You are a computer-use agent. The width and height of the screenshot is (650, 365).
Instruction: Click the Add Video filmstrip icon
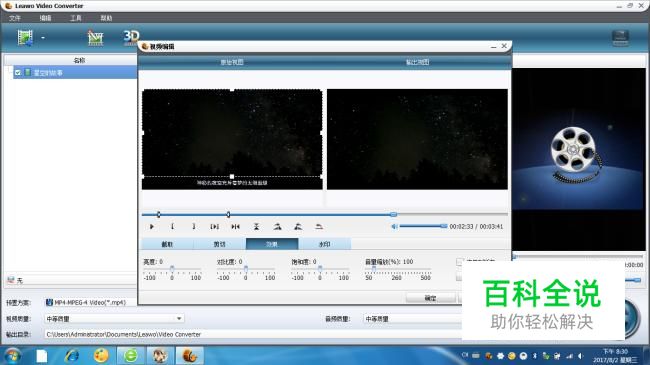(x=25, y=38)
